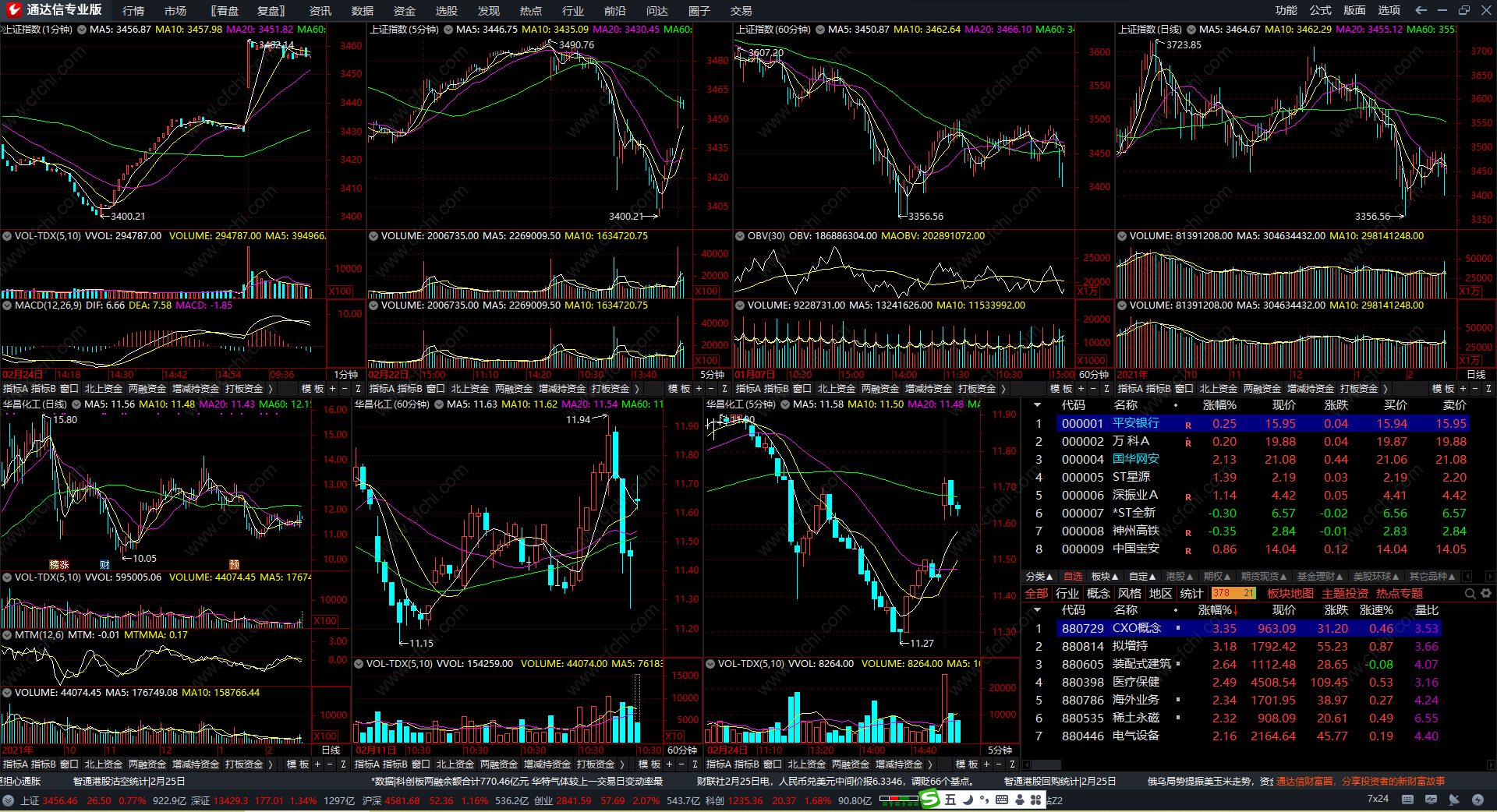Click 指标A under the 上证指数(日线) chart
Viewport: 1497px width, 812px height.
click(1131, 388)
